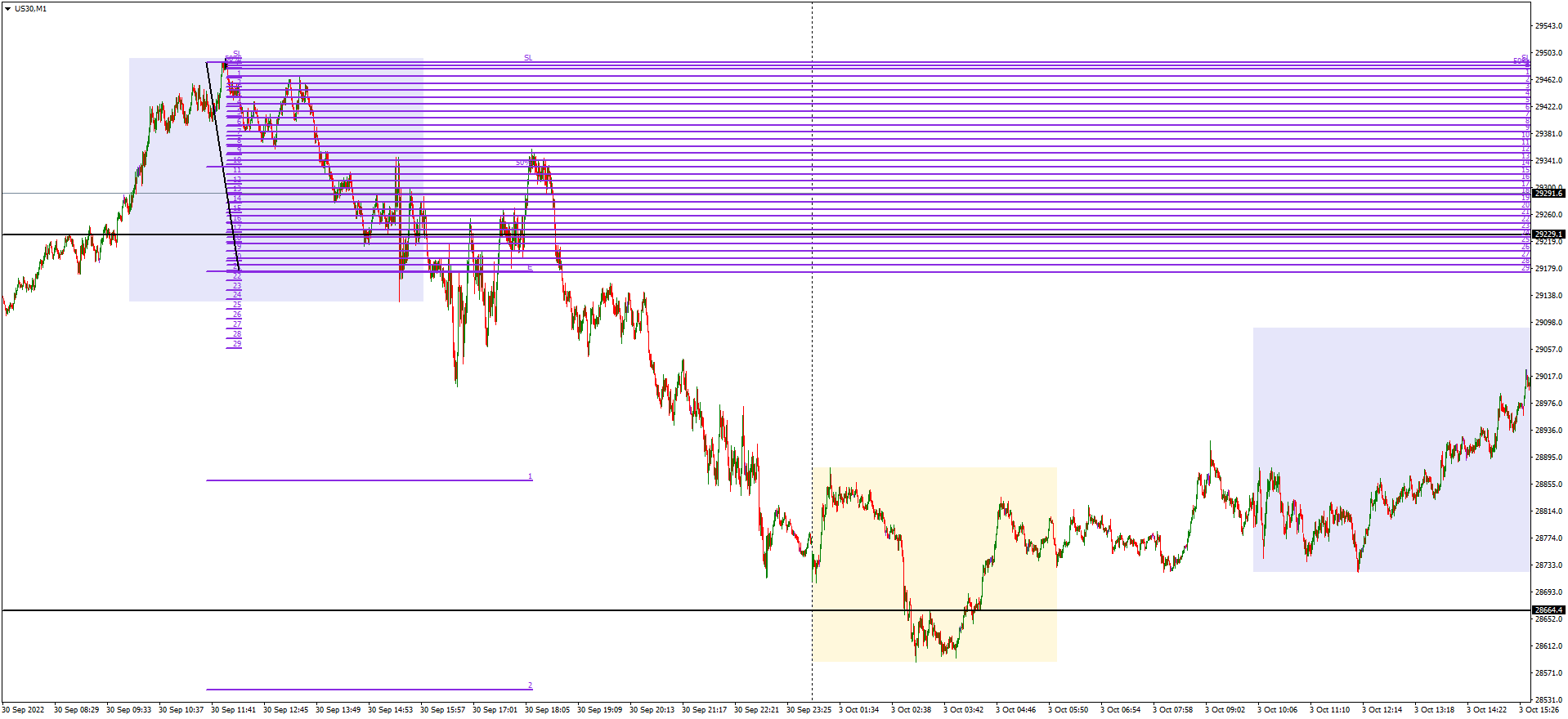Click the 28612.0 price axis label

[x=1548, y=646]
